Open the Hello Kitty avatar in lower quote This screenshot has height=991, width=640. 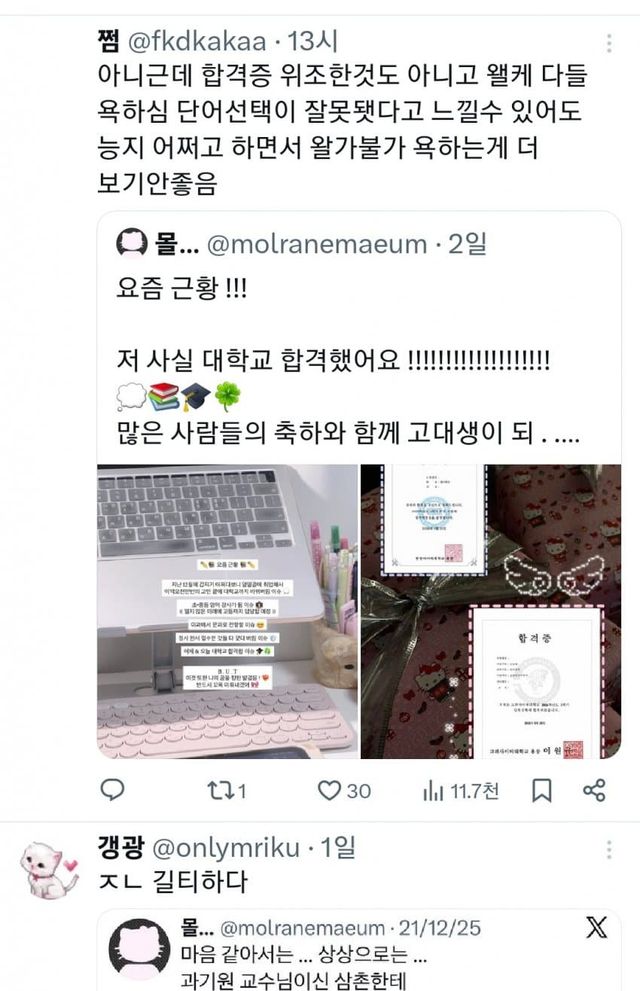tap(139, 948)
